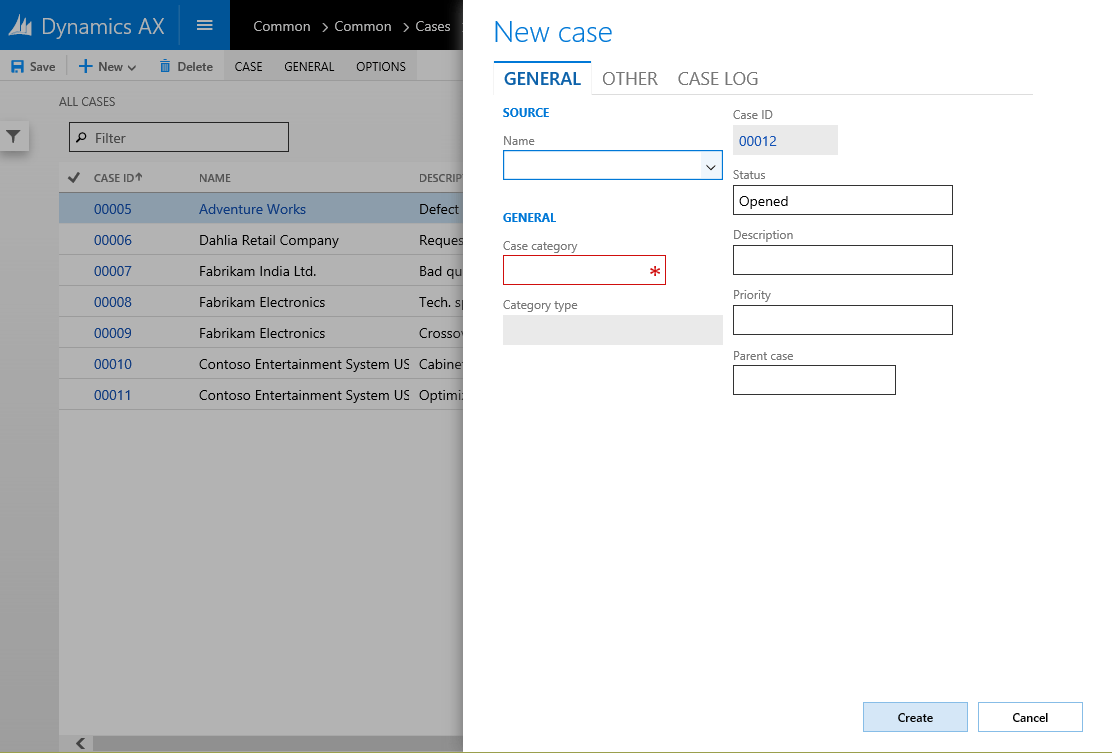1112x753 pixels.
Task: Open the CASE LOG tab
Action: pyautogui.click(x=718, y=78)
